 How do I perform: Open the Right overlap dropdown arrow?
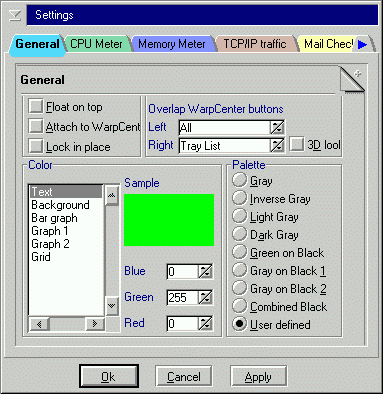pos(277,146)
